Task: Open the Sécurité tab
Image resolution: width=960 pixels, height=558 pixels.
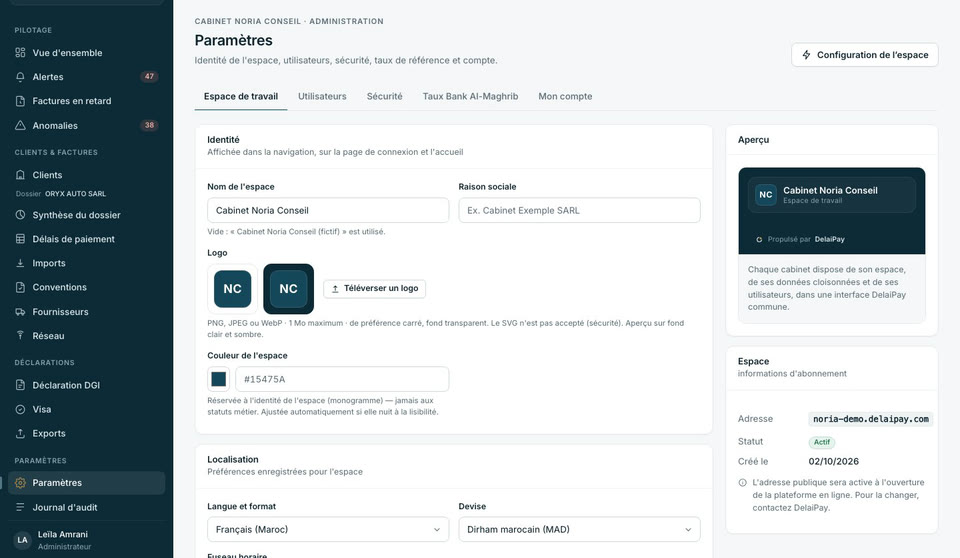Action: click(x=384, y=96)
